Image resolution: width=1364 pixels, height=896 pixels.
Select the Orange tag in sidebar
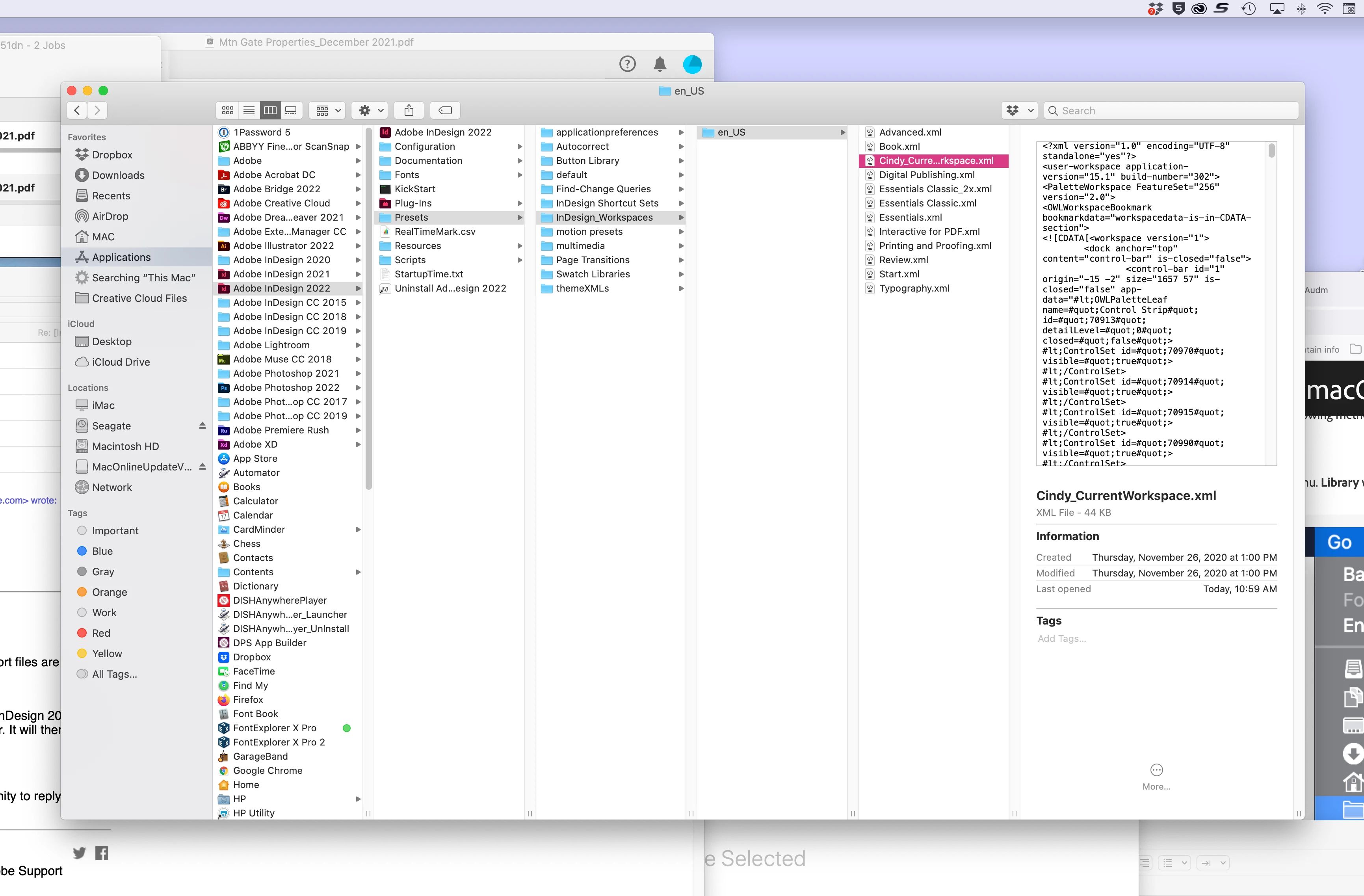[x=110, y=592]
